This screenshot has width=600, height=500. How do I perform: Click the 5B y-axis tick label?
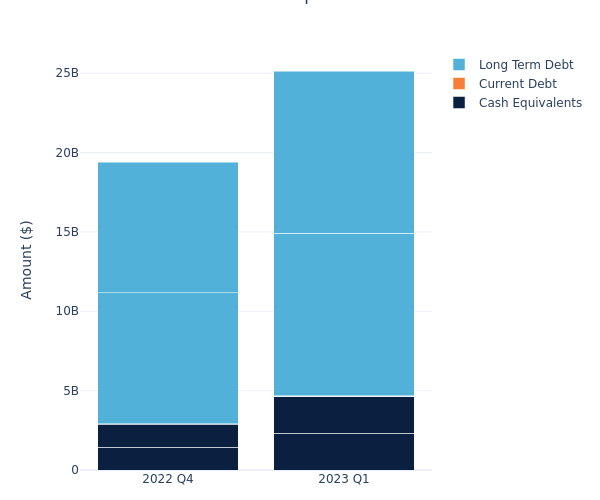tap(70, 391)
